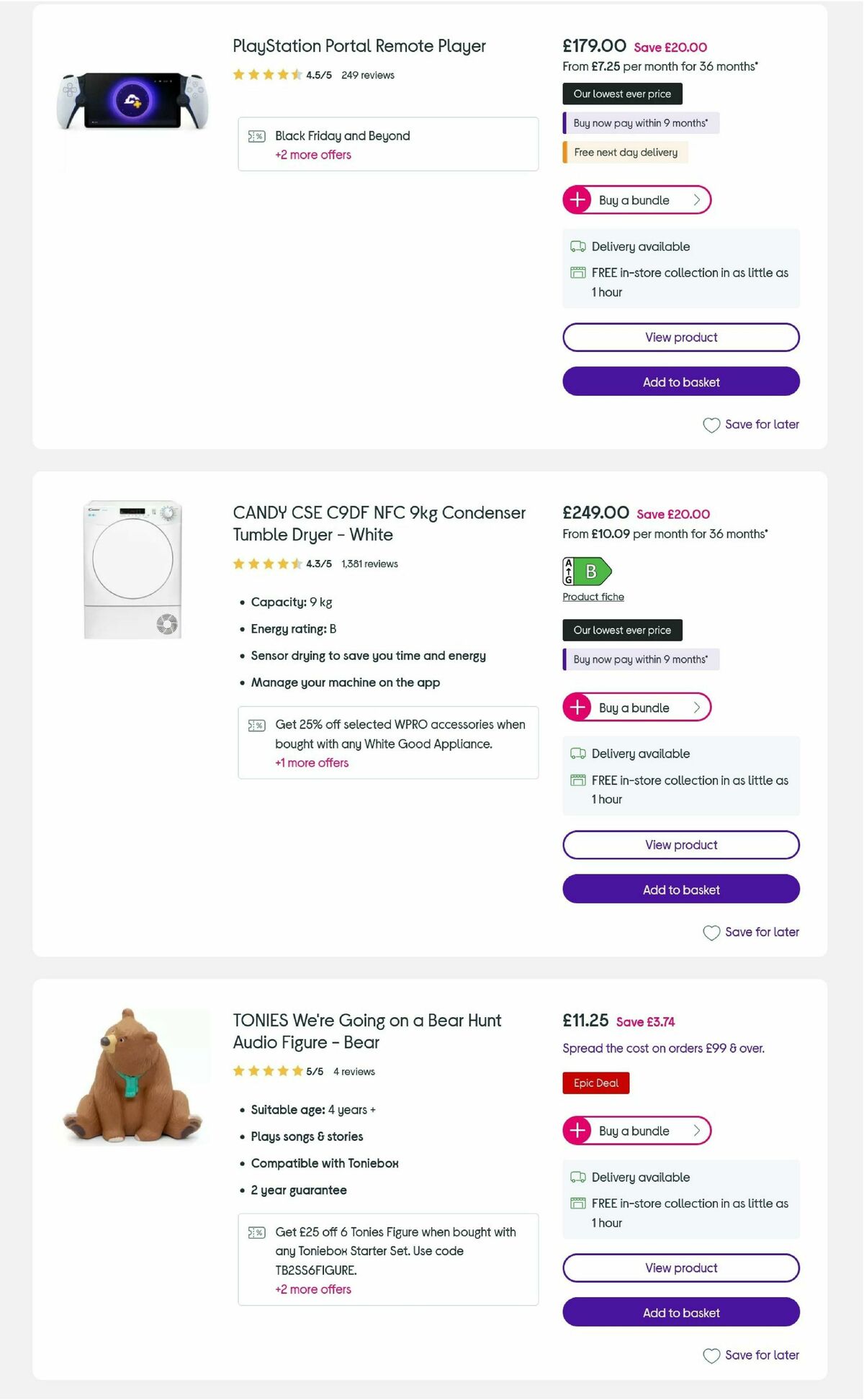
Task: Click the pink plus icon on the dryer's Buy a bundle
Action: click(577, 708)
